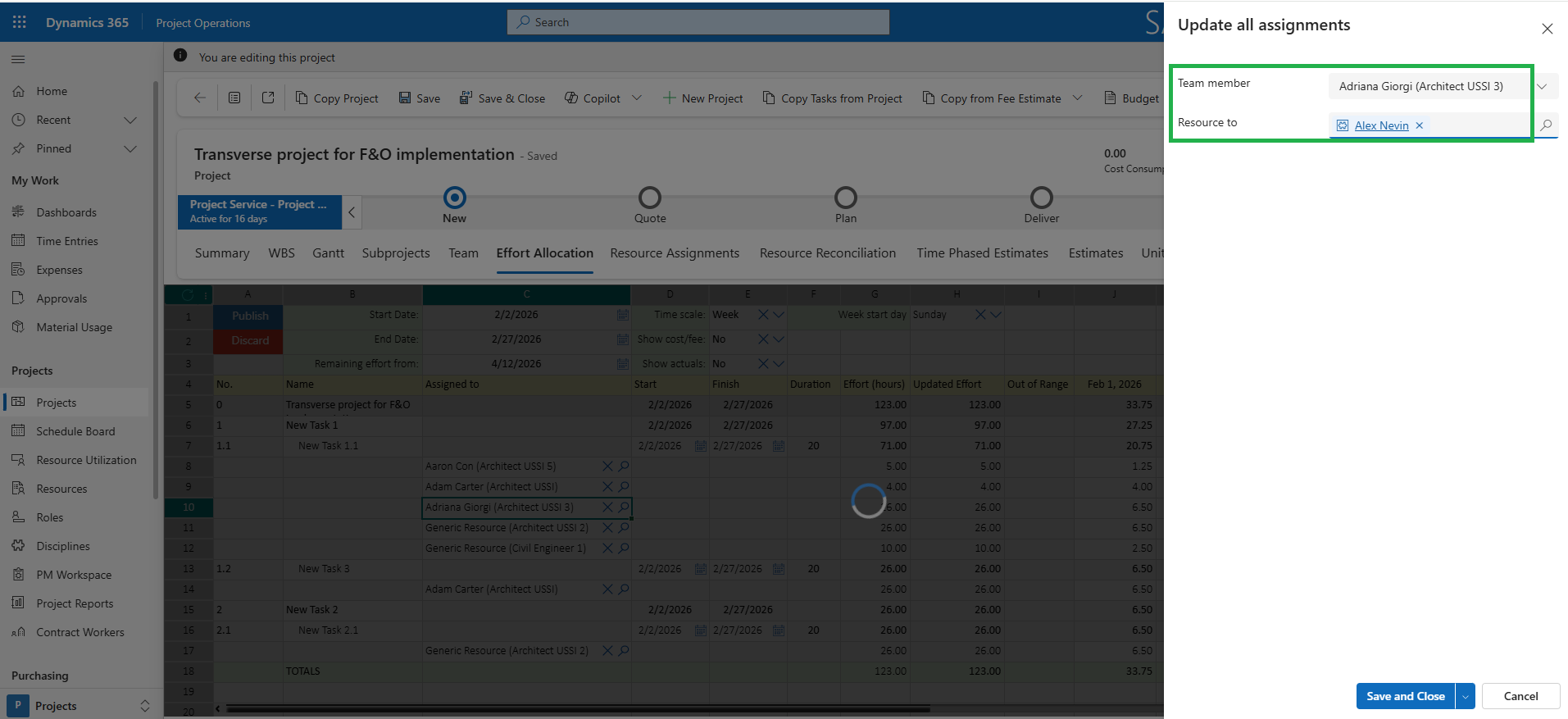Click the search magnifier beside Resource to
The height and width of the screenshot is (719, 1568).
pyautogui.click(x=1546, y=125)
